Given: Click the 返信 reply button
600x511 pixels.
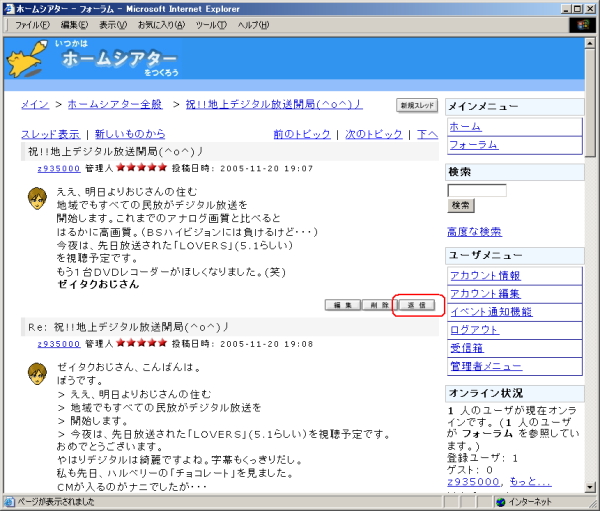Looking at the screenshot, I should pyautogui.click(x=417, y=305).
